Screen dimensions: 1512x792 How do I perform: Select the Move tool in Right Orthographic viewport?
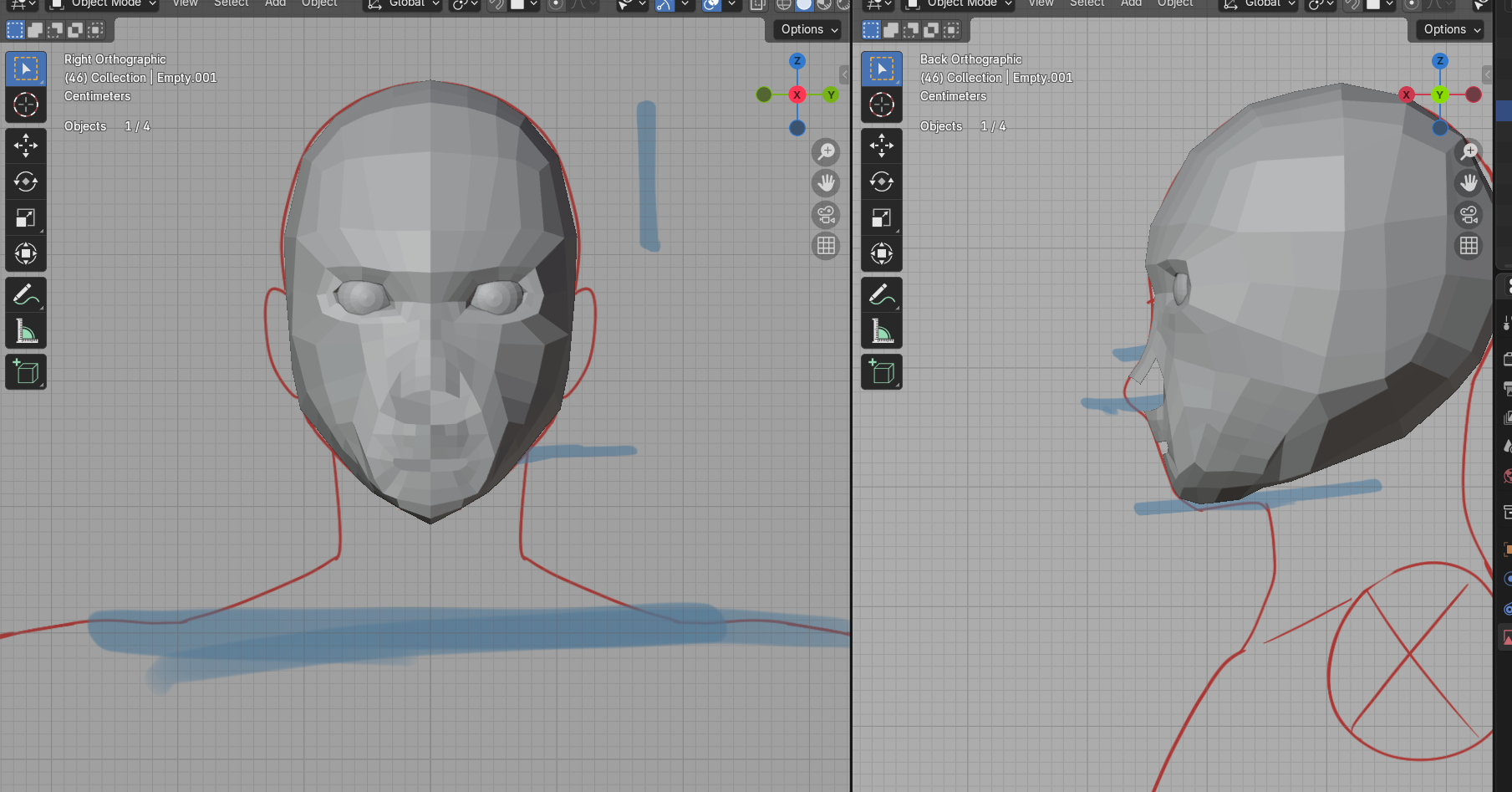[26, 146]
